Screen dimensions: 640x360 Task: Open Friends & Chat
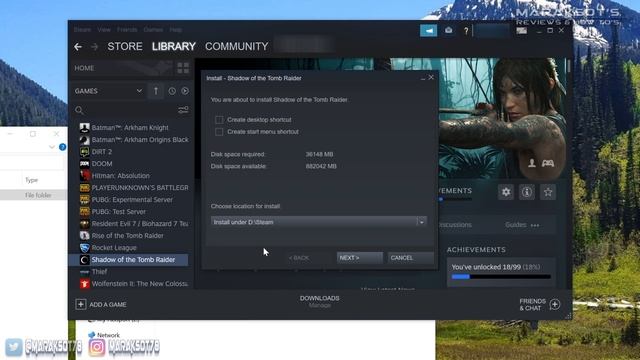click(532, 304)
